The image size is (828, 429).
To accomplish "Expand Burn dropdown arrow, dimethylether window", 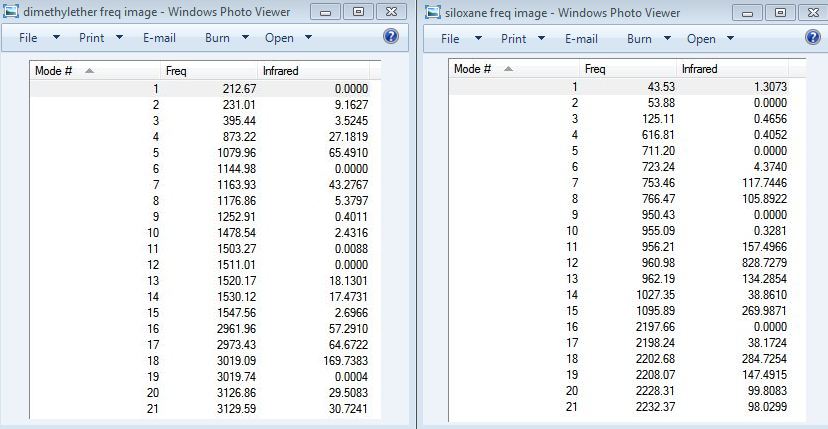I will [245, 38].
